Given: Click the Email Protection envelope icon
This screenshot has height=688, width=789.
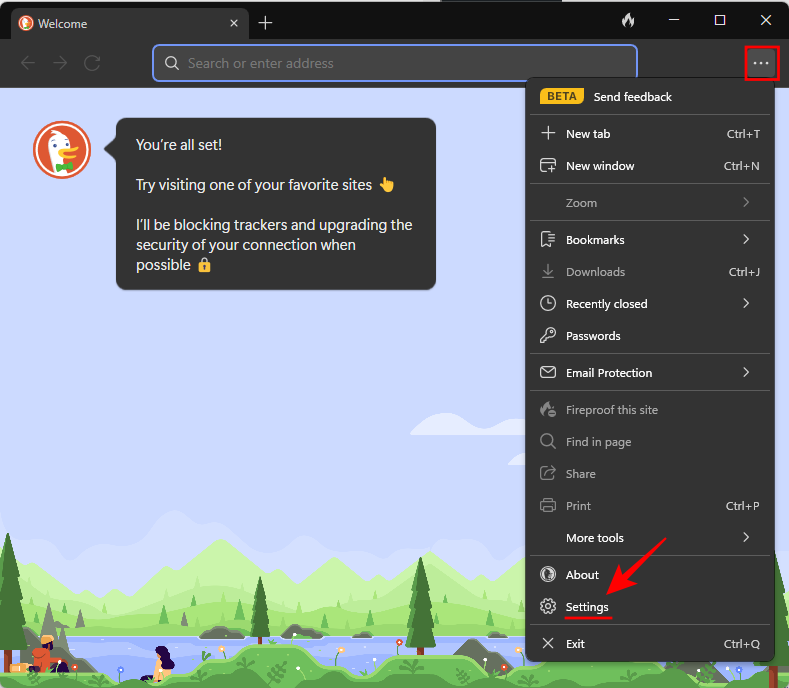Looking at the screenshot, I should (x=548, y=372).
